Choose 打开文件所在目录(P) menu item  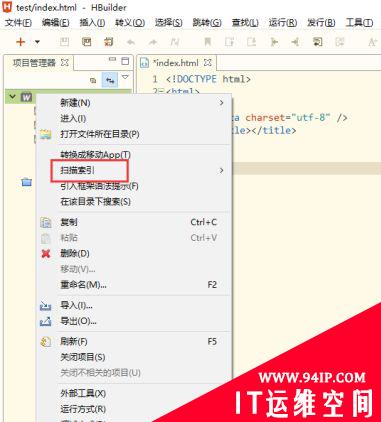pyautogui.click(x=133, y=134)
